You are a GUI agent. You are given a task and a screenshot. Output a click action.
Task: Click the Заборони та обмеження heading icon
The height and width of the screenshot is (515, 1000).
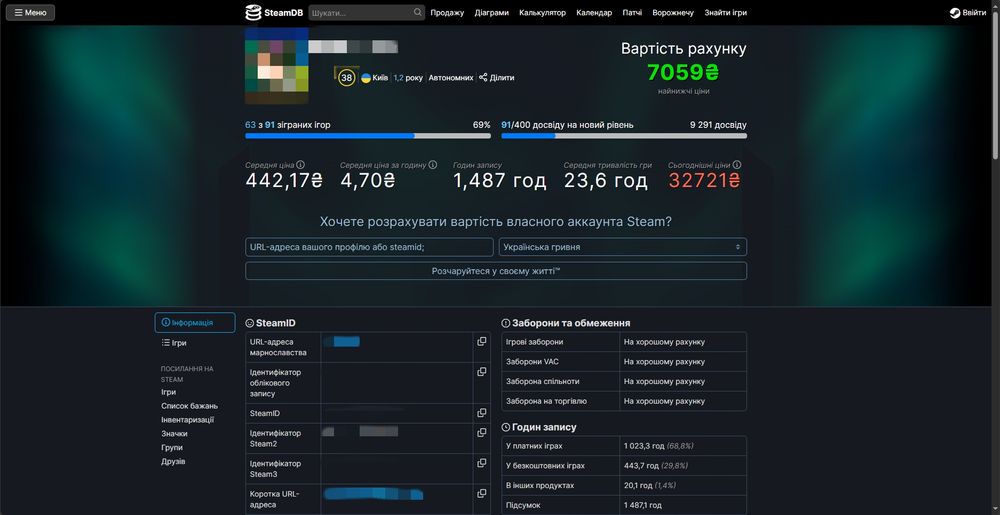click(x=506, y=323)
